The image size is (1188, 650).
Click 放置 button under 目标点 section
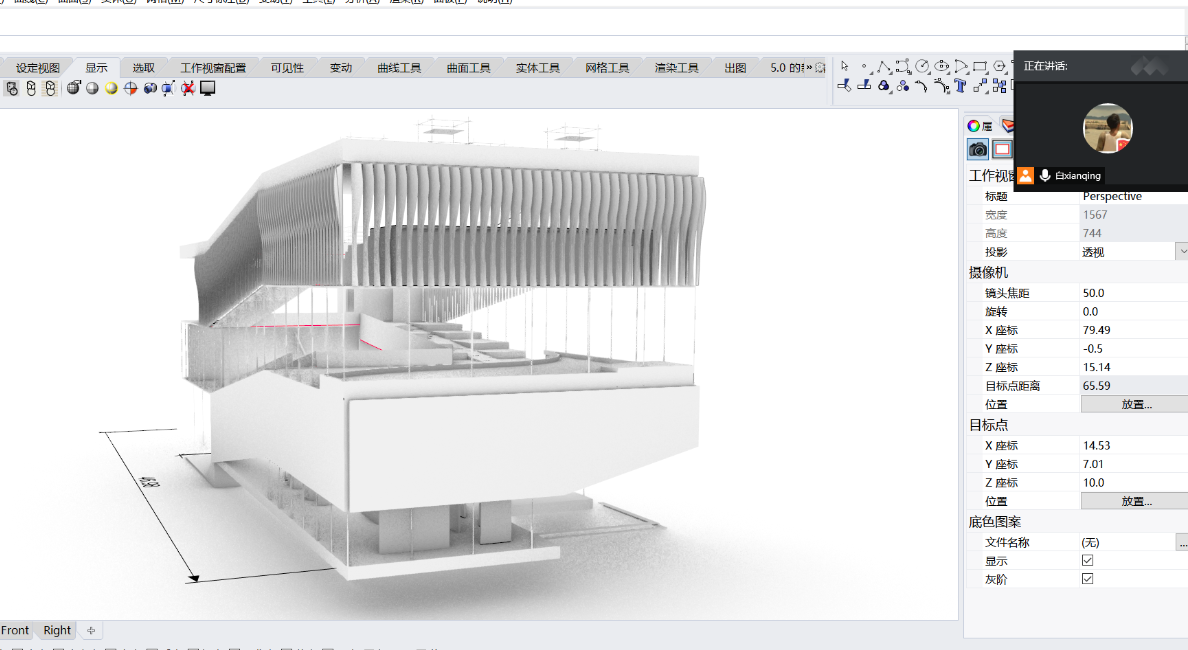click(1135, 501)
